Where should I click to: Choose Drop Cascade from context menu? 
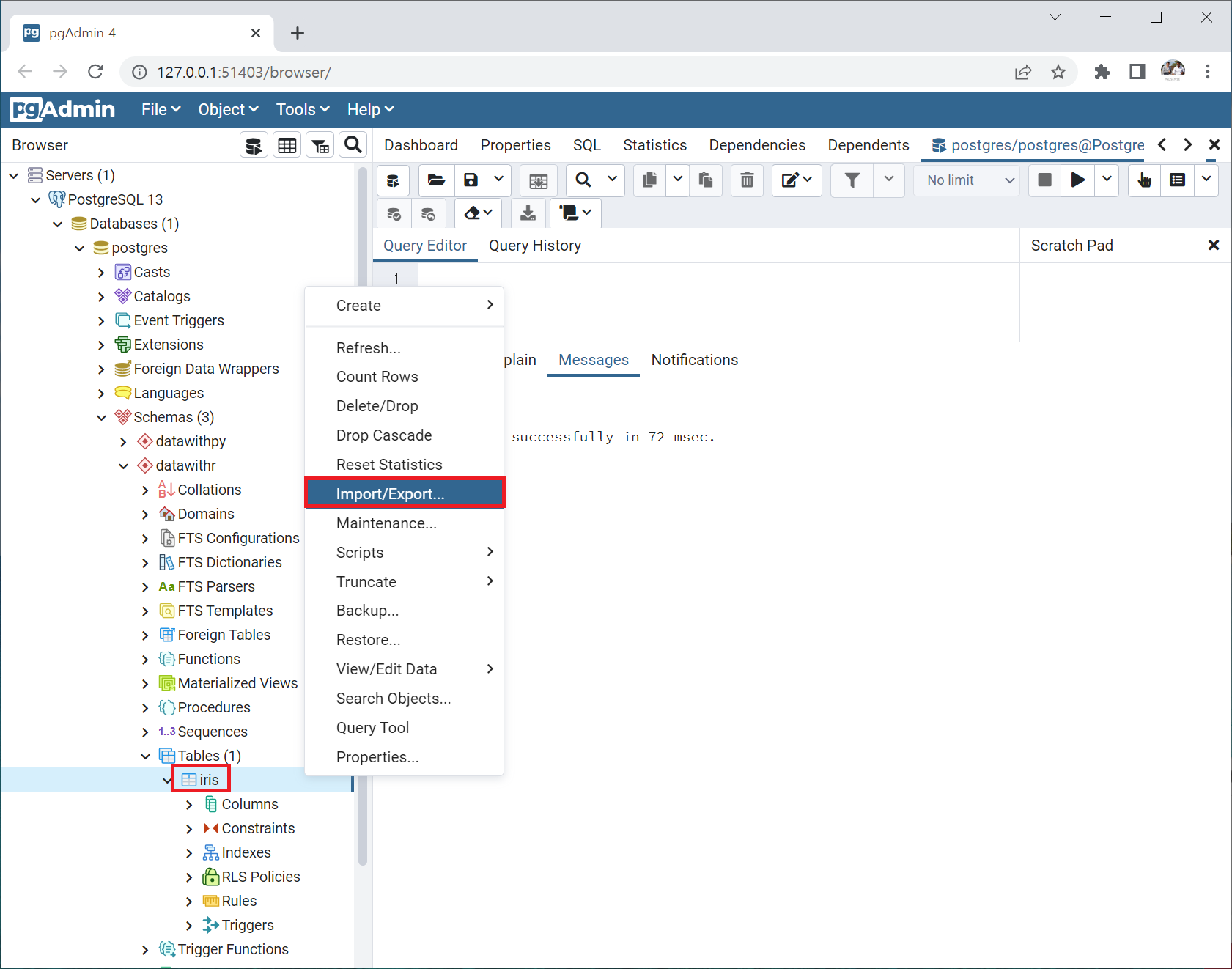click(x=405, y=435)
